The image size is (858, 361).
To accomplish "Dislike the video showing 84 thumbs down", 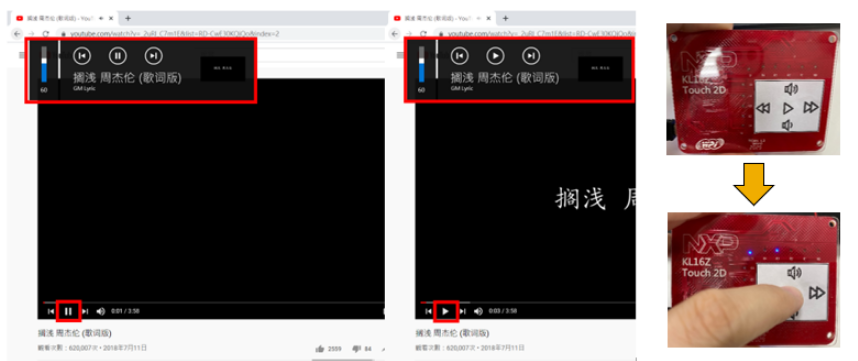I will [x=356, y=348].
